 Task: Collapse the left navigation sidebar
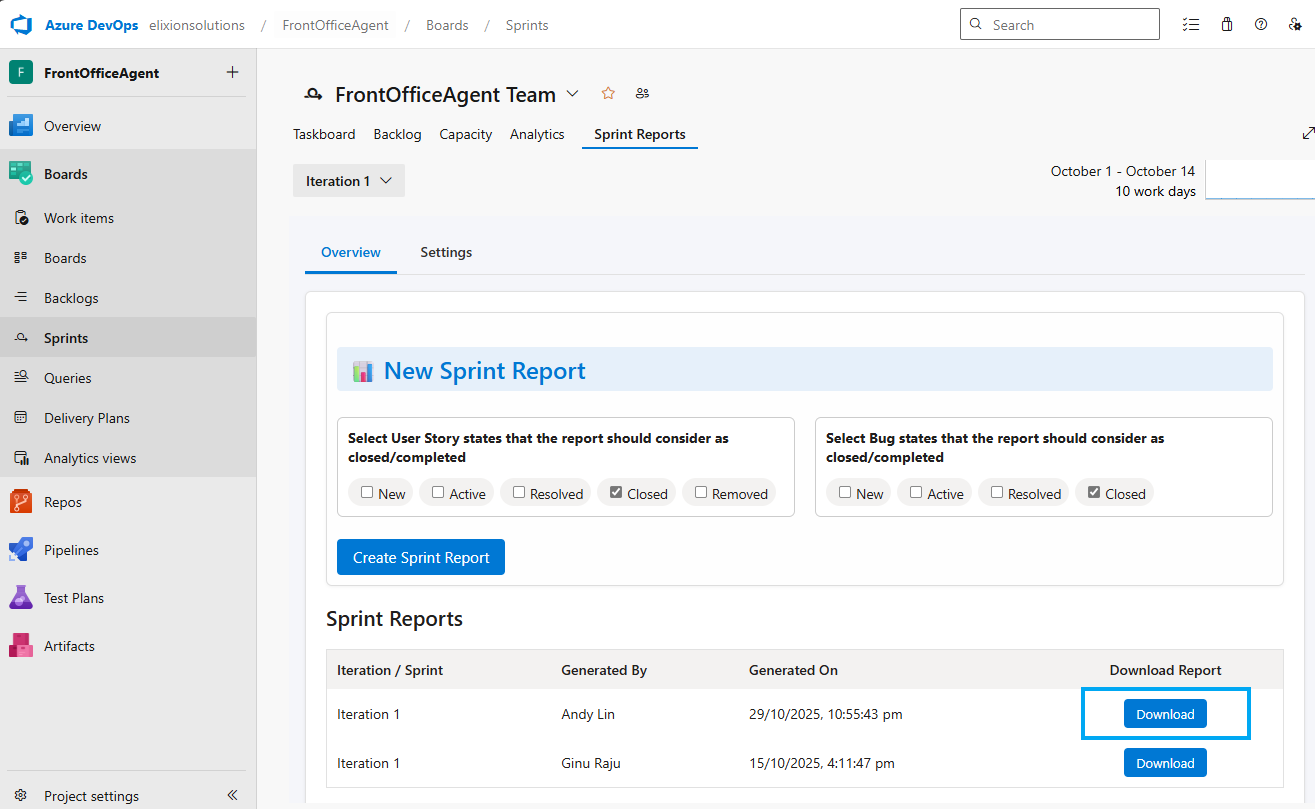point(232,795)
